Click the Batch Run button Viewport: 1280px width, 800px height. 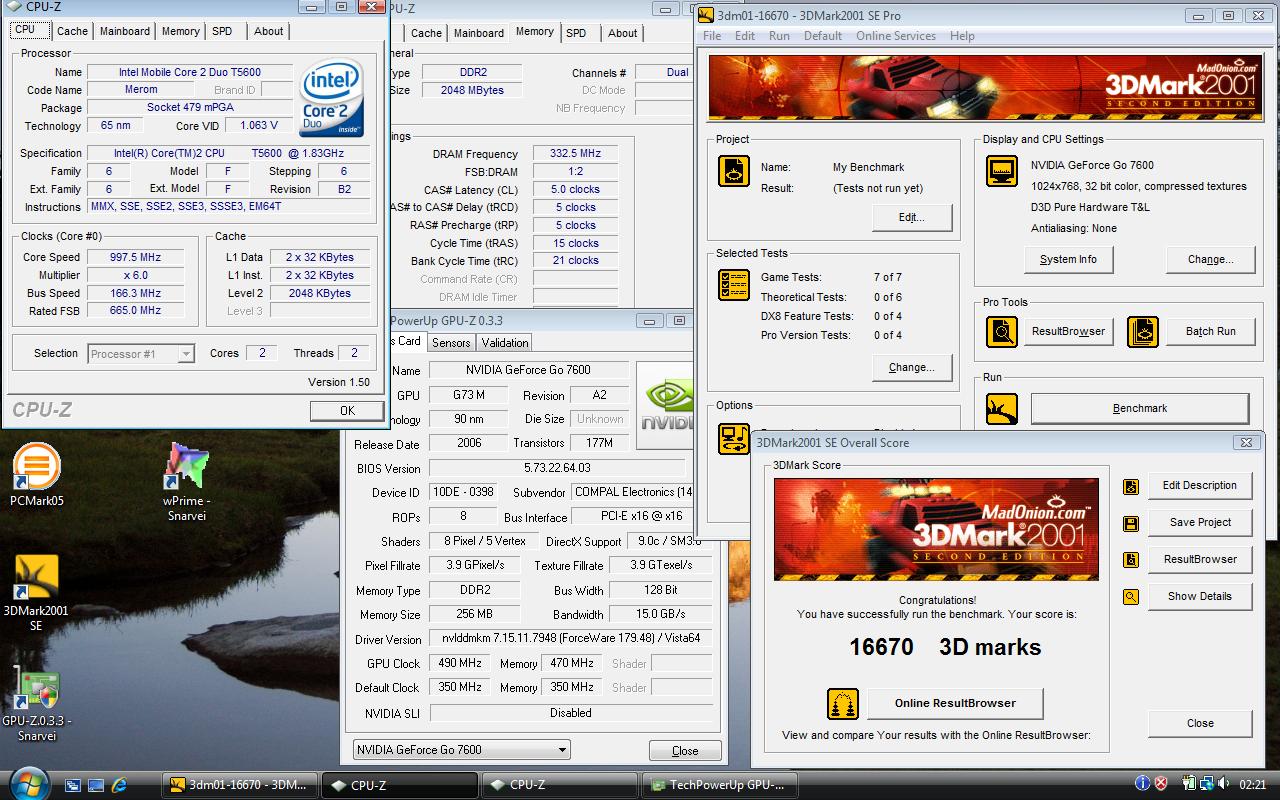tap(1211, 331)
